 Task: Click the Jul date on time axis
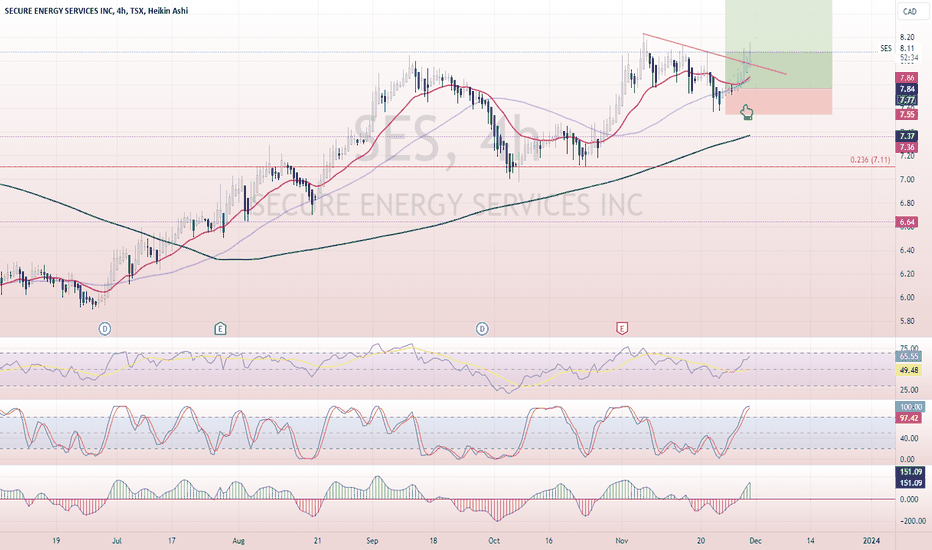(116, 541)
